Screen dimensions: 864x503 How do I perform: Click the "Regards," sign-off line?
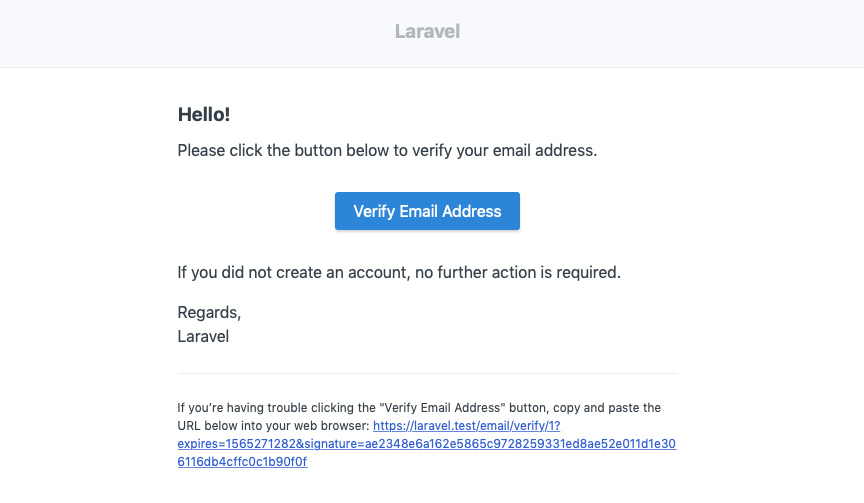209,312
